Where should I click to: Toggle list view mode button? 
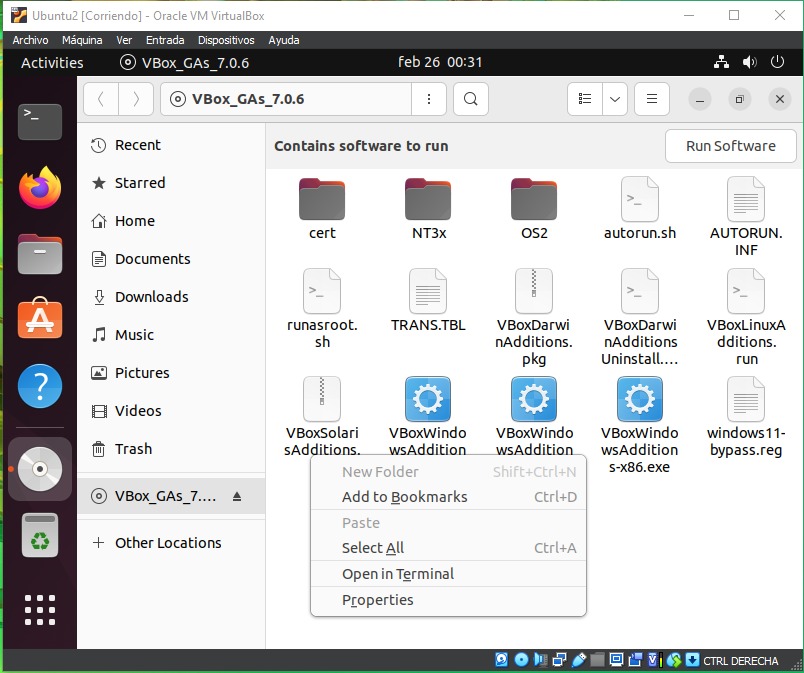coord(586,99)
